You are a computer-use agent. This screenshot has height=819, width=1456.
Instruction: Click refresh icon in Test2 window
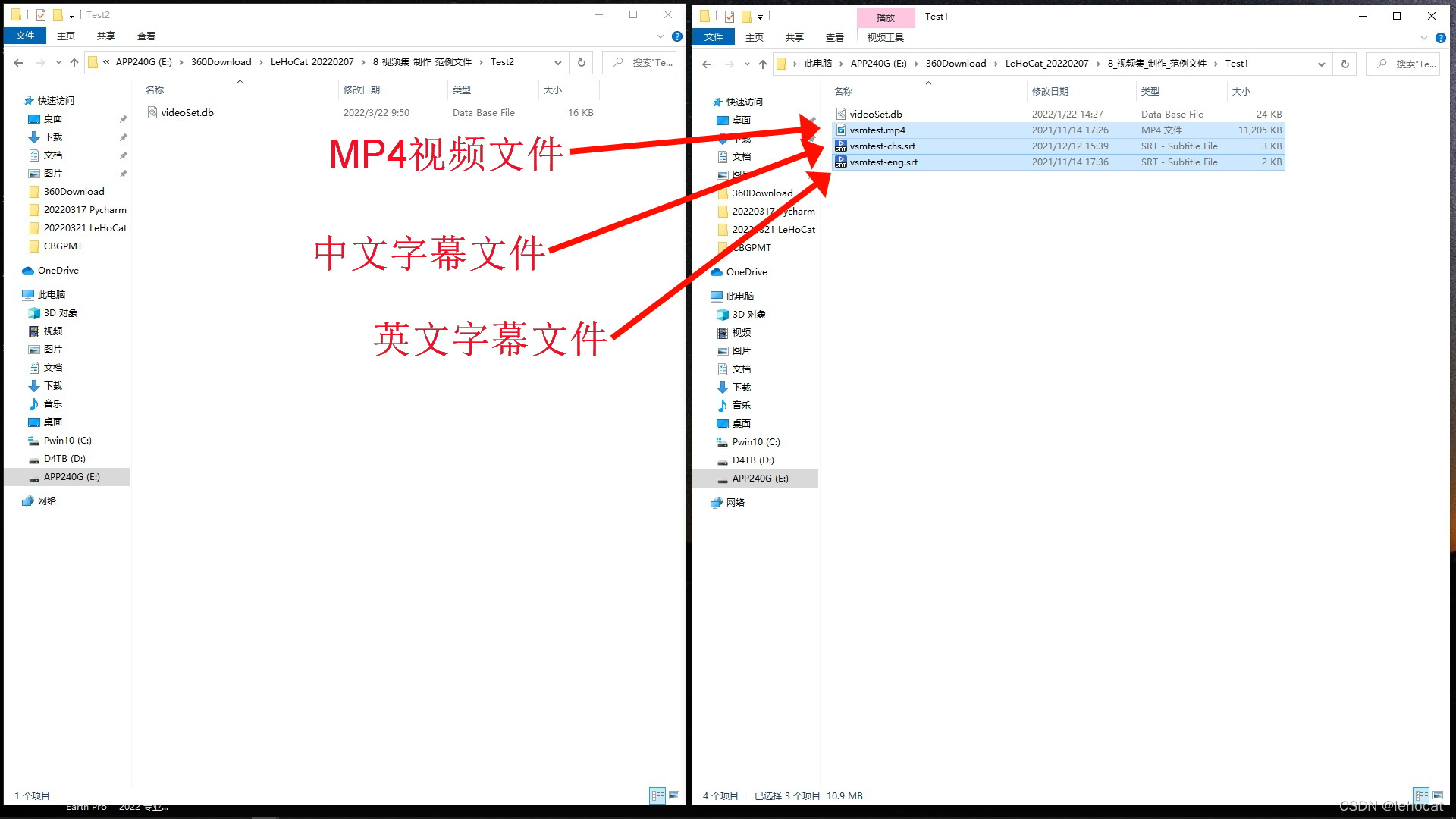(582, 62)
